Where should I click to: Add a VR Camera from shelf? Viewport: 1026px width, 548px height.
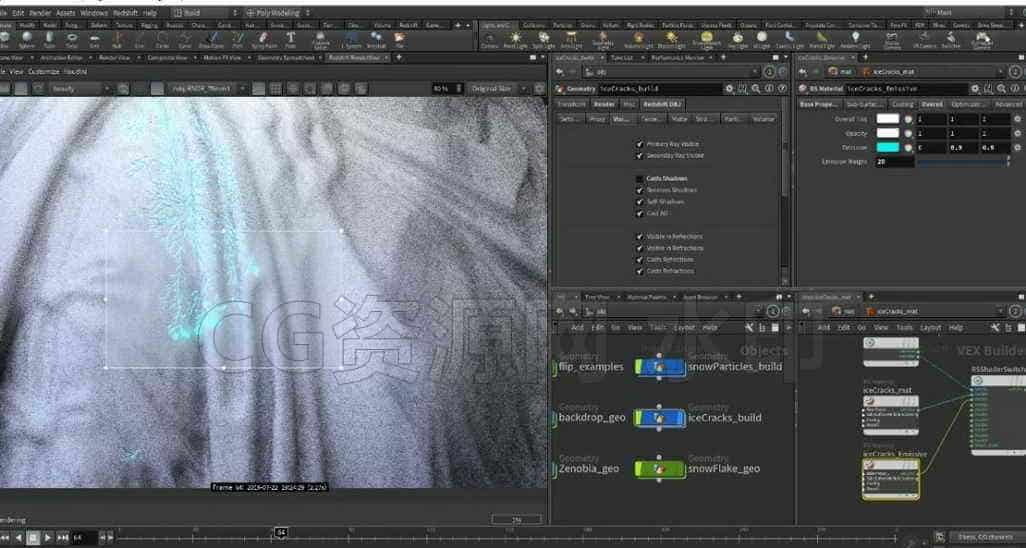tap(925, 40)
